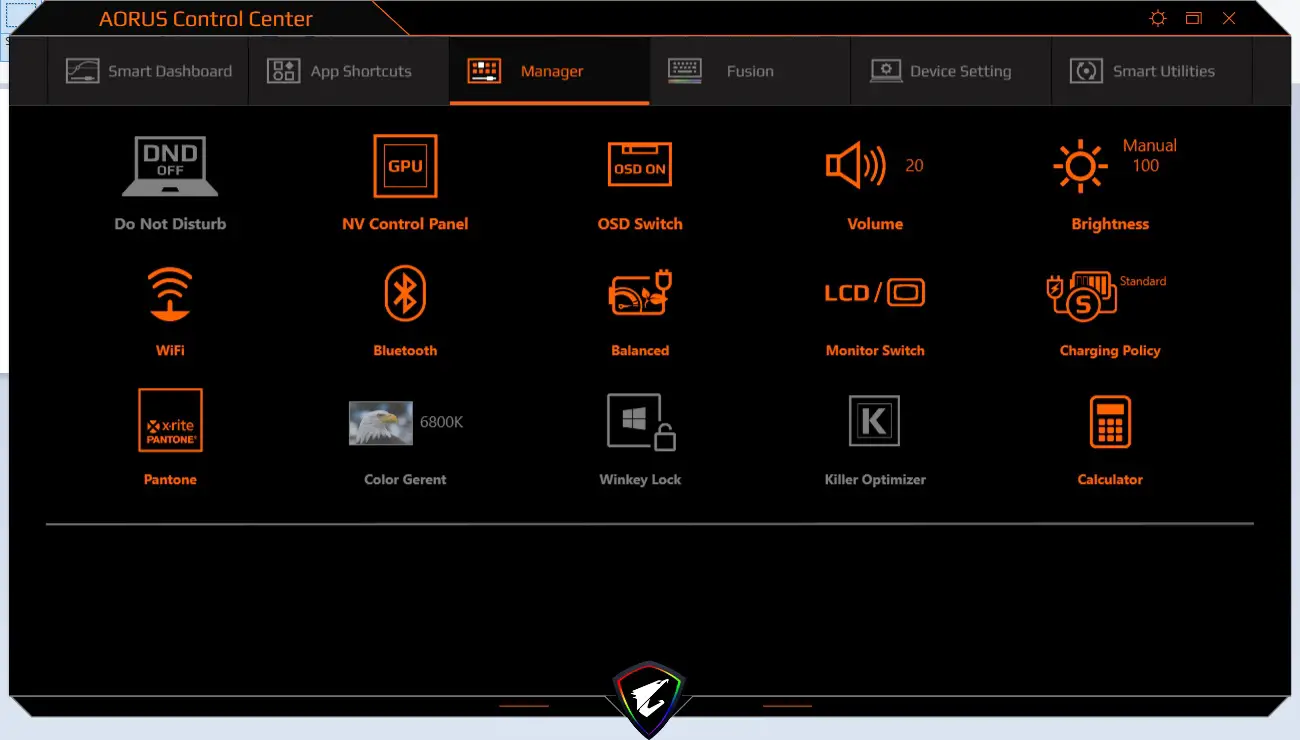The height and width of the screenshot is (740, 1300).
Task: Click the Balanced label
Action: (640, 351)
